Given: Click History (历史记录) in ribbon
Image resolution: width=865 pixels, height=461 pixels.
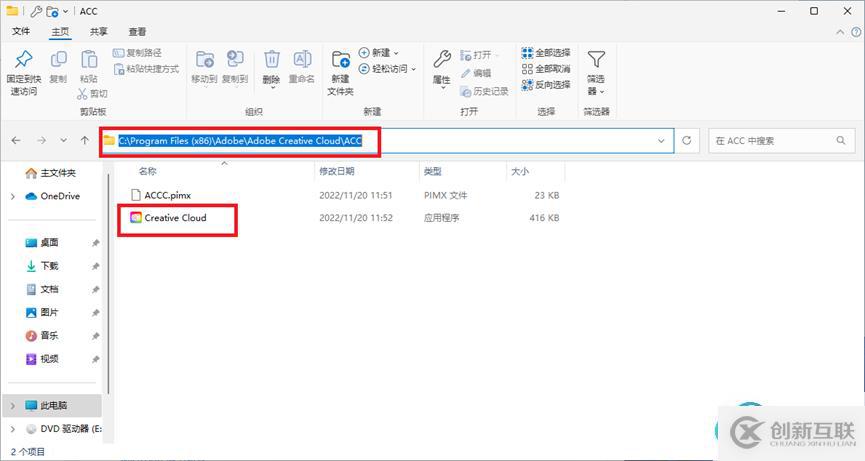Looking at the screenshot, I should 484,91.
